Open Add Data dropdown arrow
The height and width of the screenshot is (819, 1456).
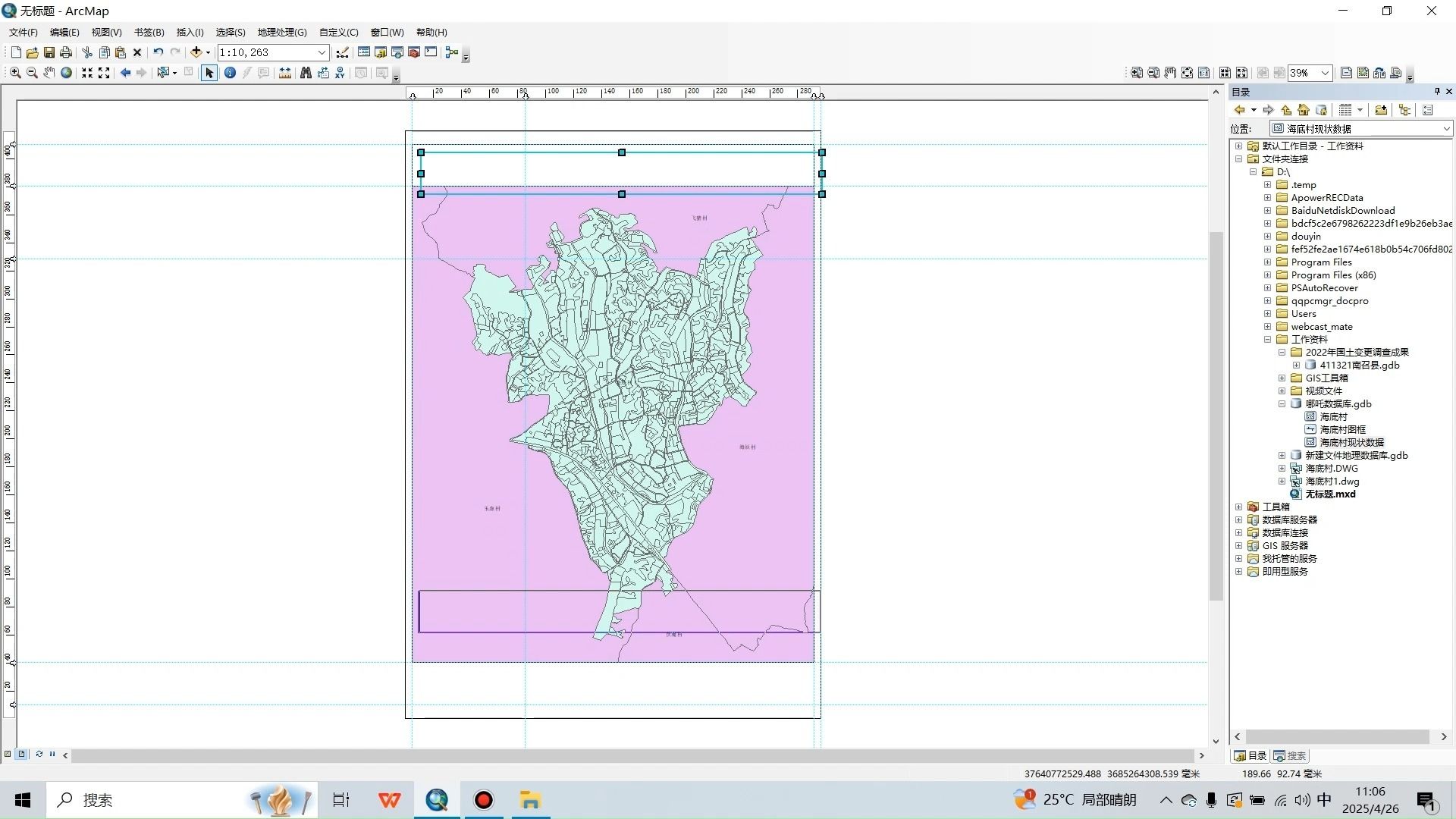[x=208, y=52]
